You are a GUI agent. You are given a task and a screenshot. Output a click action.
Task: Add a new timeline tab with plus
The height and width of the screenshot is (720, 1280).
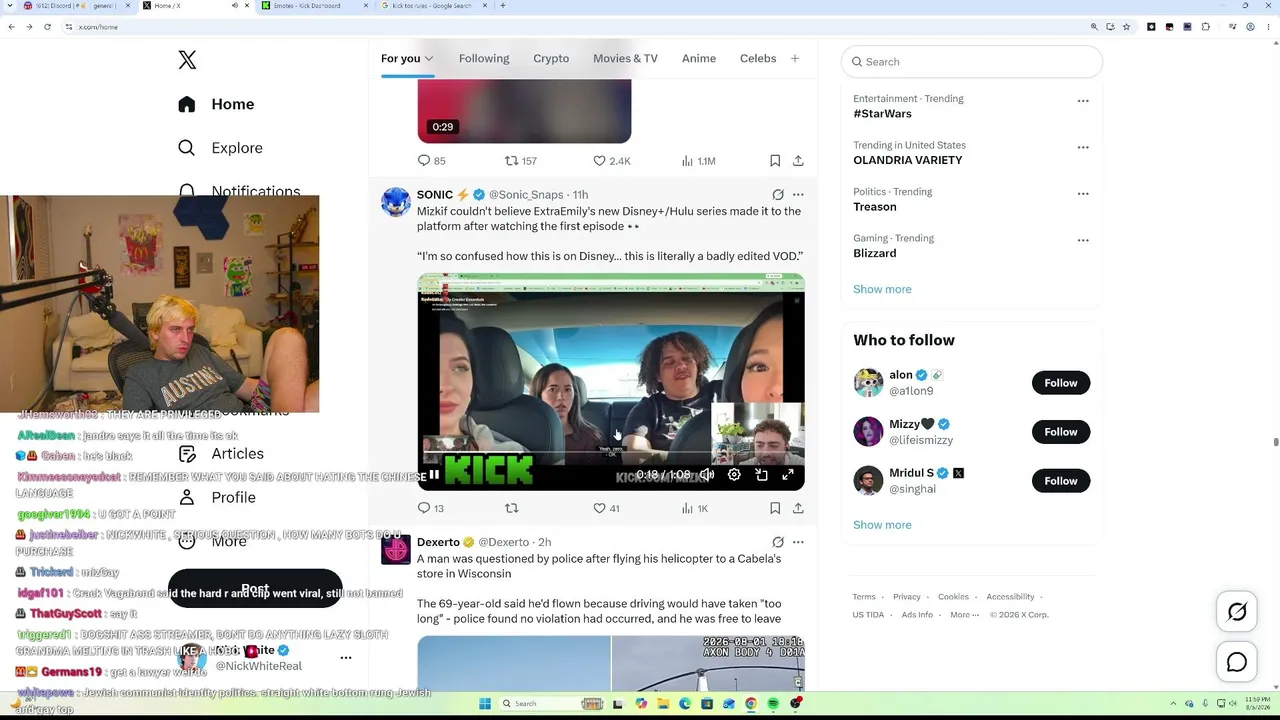point(795,58)
